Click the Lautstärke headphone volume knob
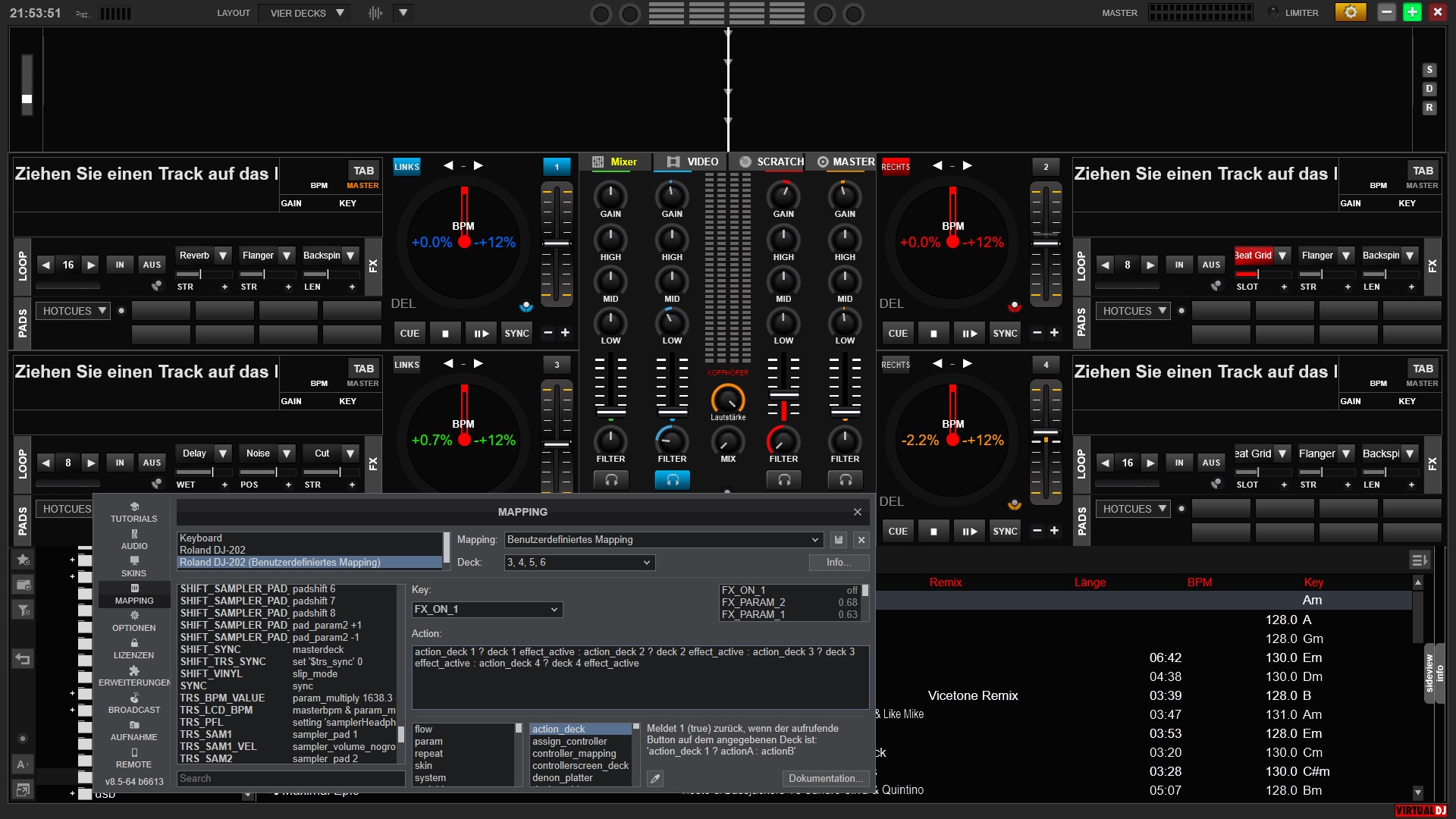 [728, 399]
